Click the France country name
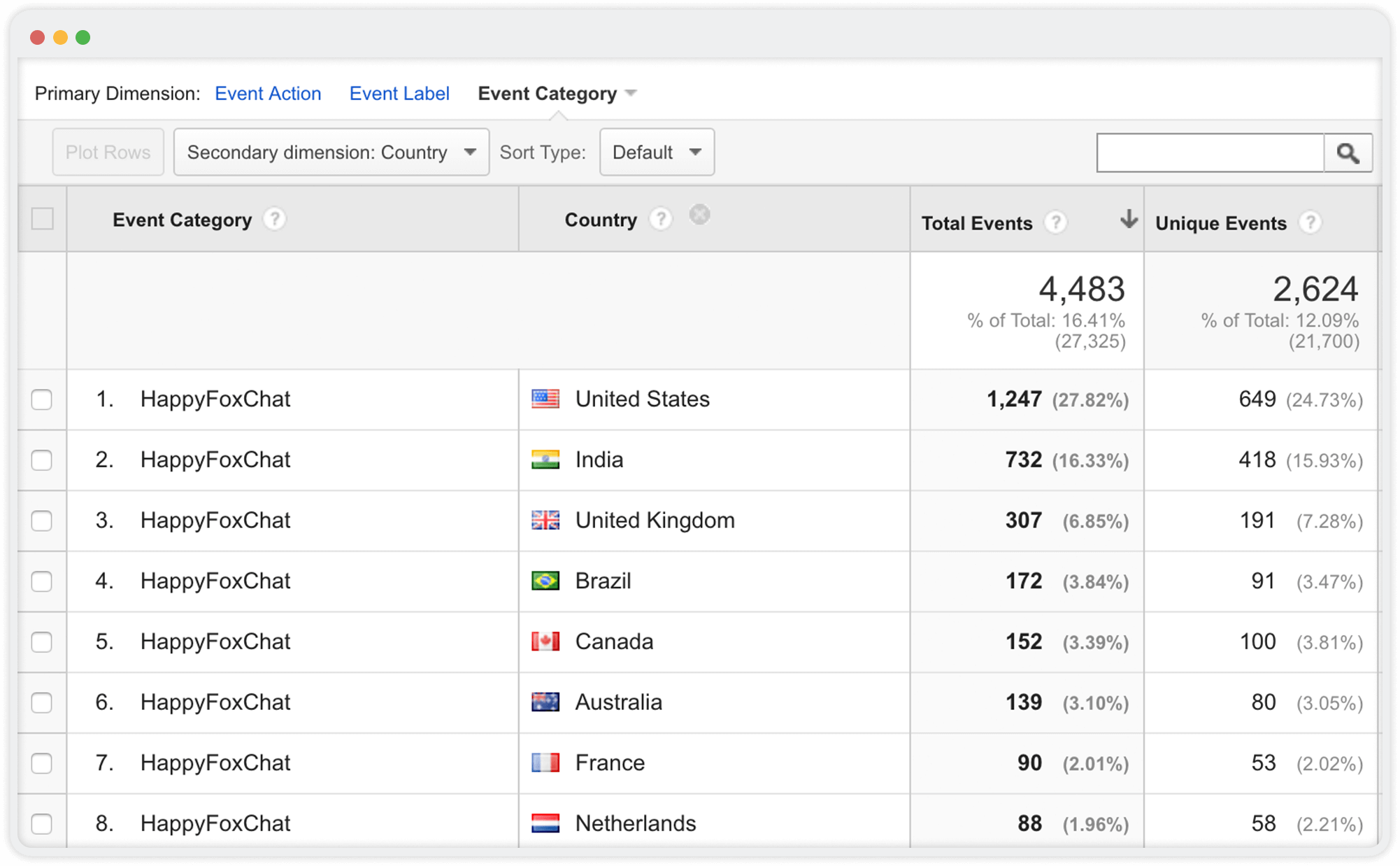1400x866 pixels. tap(610, 762)
